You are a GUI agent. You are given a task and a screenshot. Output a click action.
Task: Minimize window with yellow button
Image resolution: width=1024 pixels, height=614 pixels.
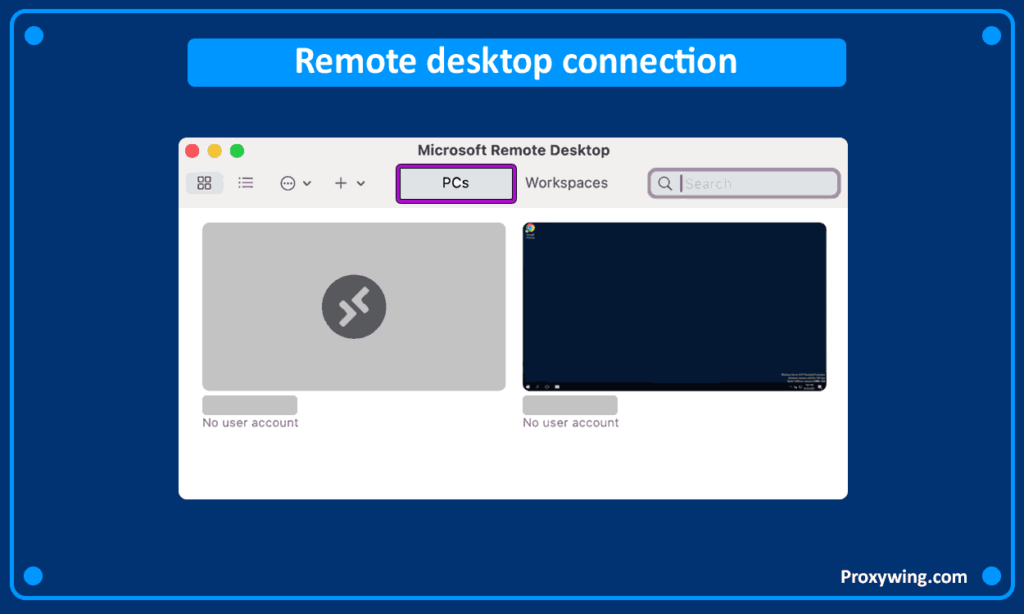point(214,151)
